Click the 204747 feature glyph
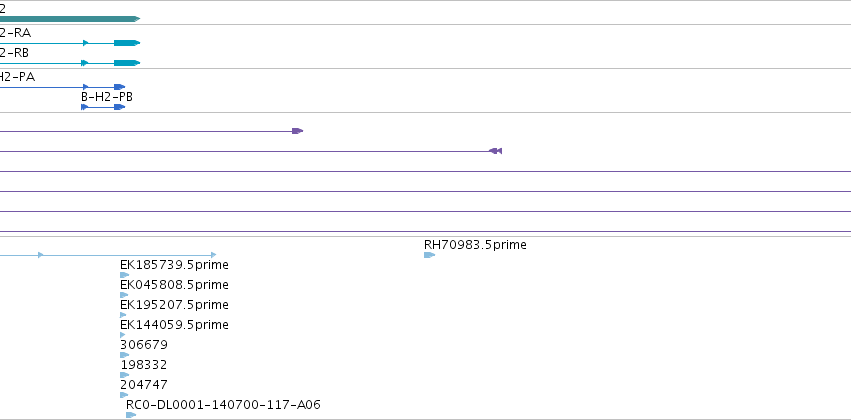 pyautogui.click(x=124, y=395)
